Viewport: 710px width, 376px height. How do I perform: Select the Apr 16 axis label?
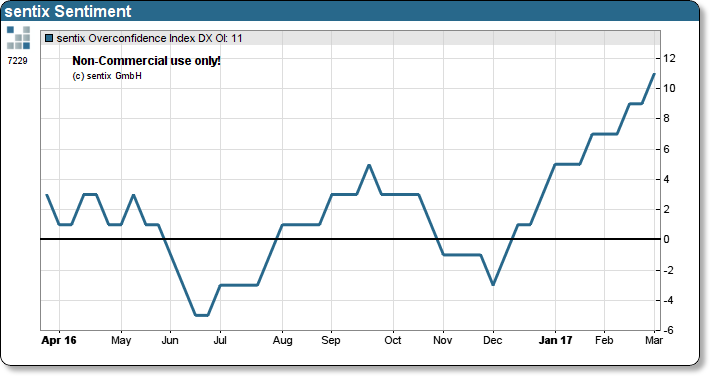coord(59,340)
